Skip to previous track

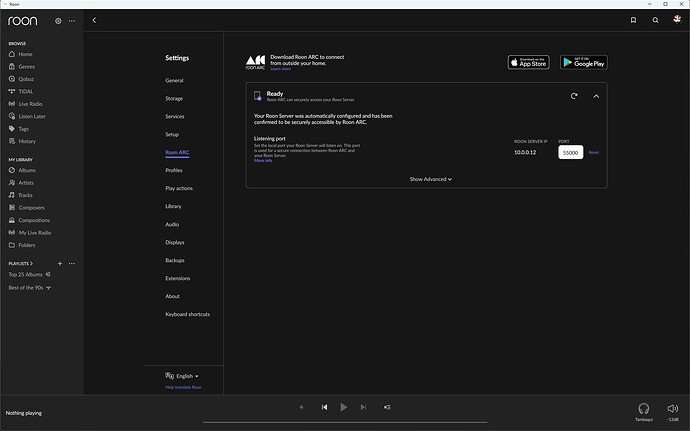[324, 407]
